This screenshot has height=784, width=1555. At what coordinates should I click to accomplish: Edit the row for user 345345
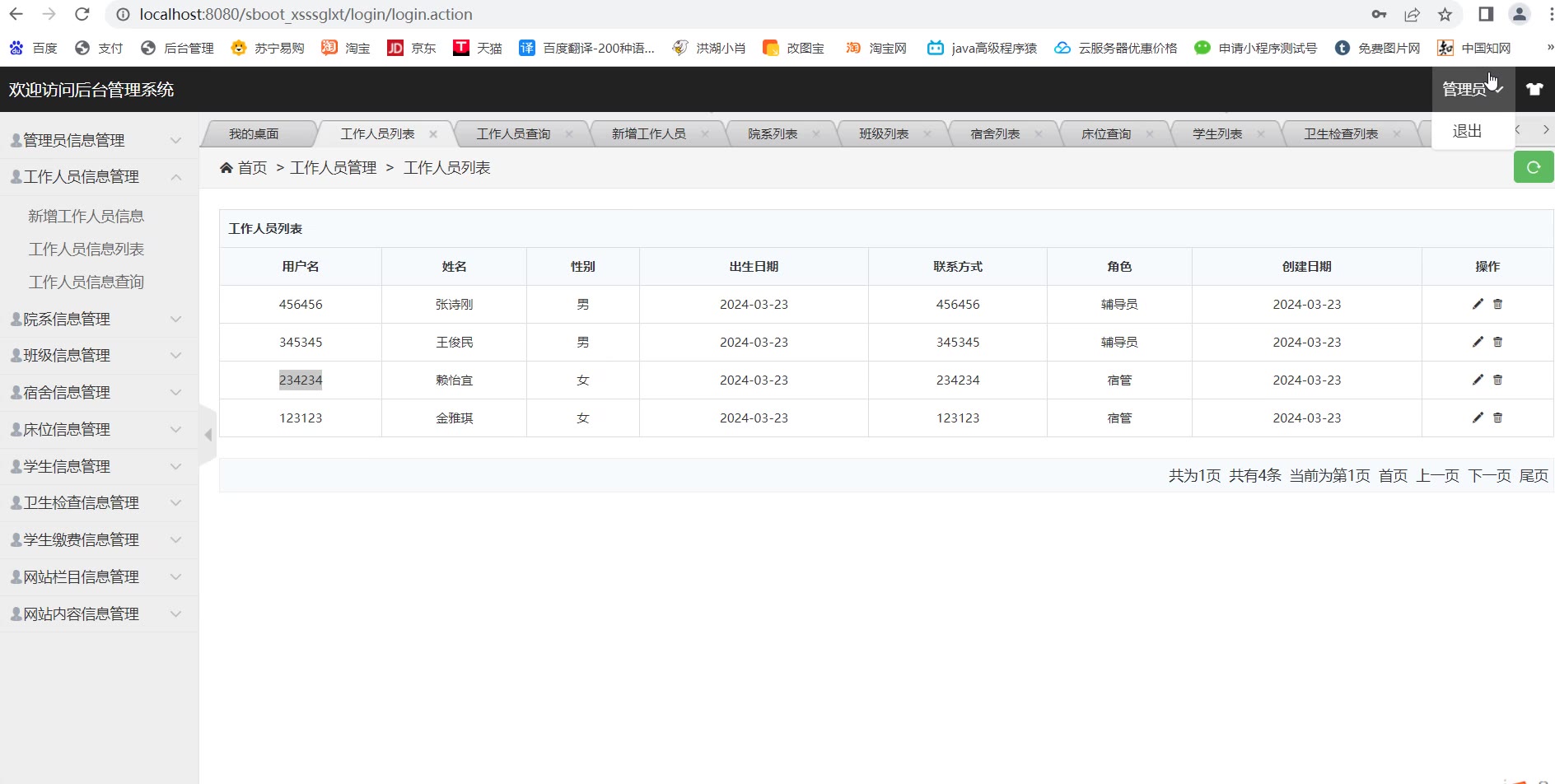coord(1478,342)
